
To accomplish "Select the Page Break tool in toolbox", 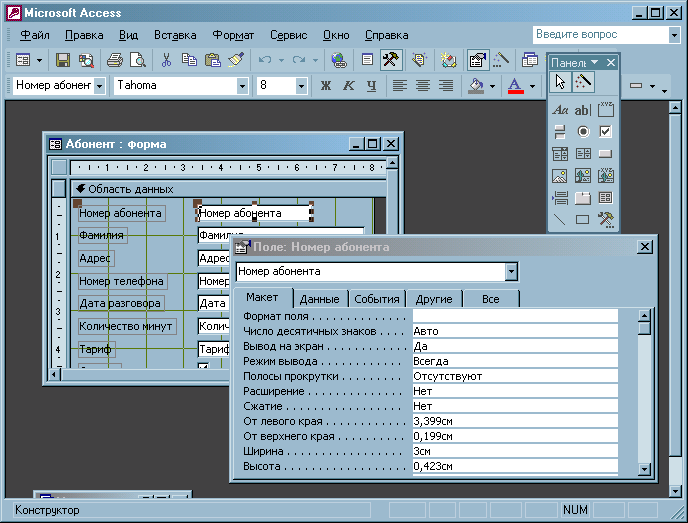I will 560,197.
